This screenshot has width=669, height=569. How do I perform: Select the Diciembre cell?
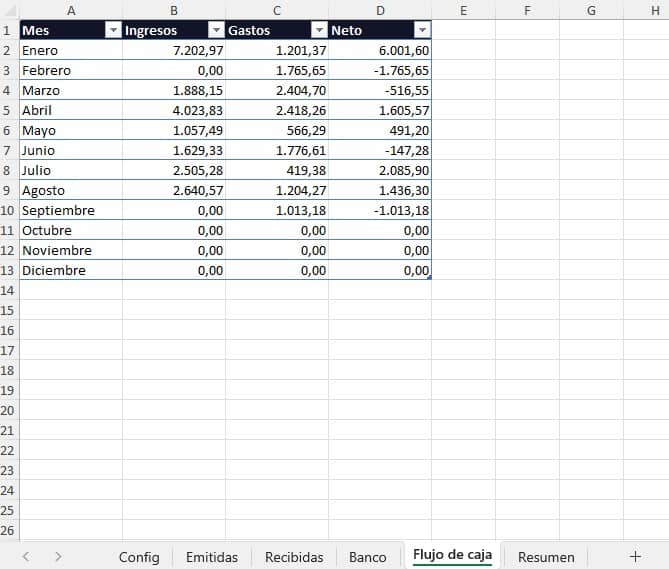70,270
